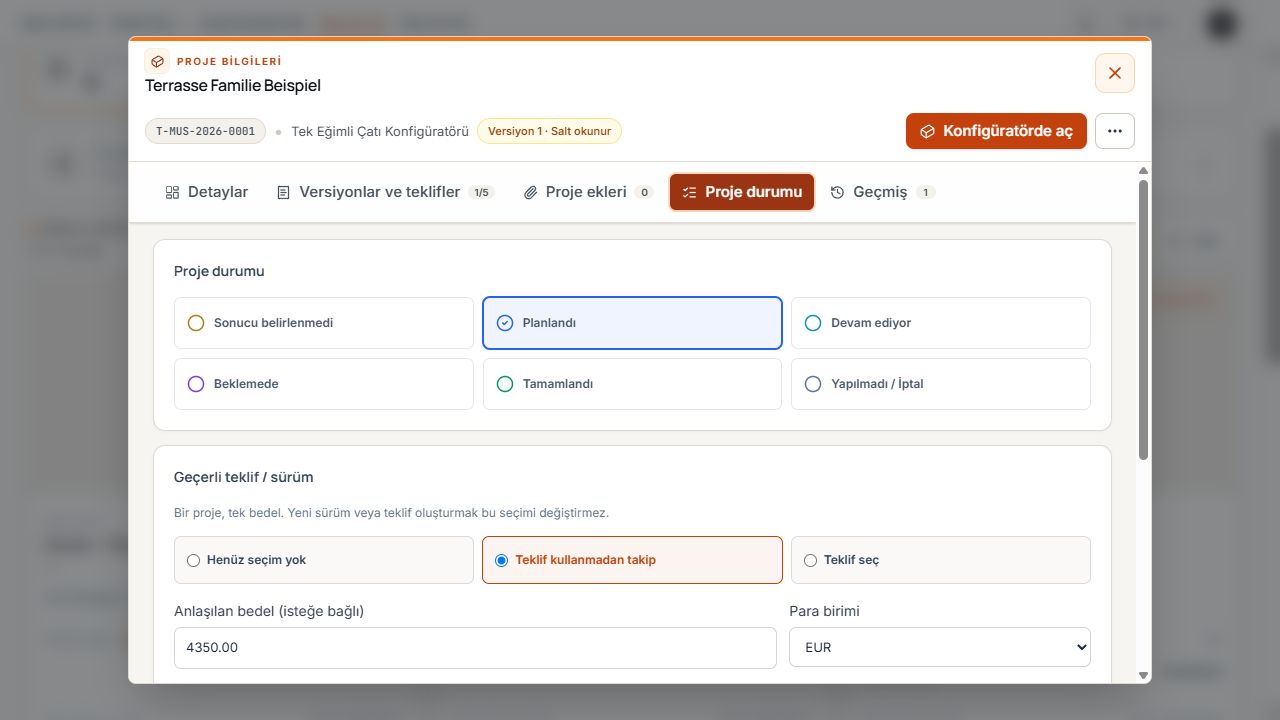Switch to the Detaylar tab
Image resolution: width=1280 pixels, height=720 pixels.
207,192
